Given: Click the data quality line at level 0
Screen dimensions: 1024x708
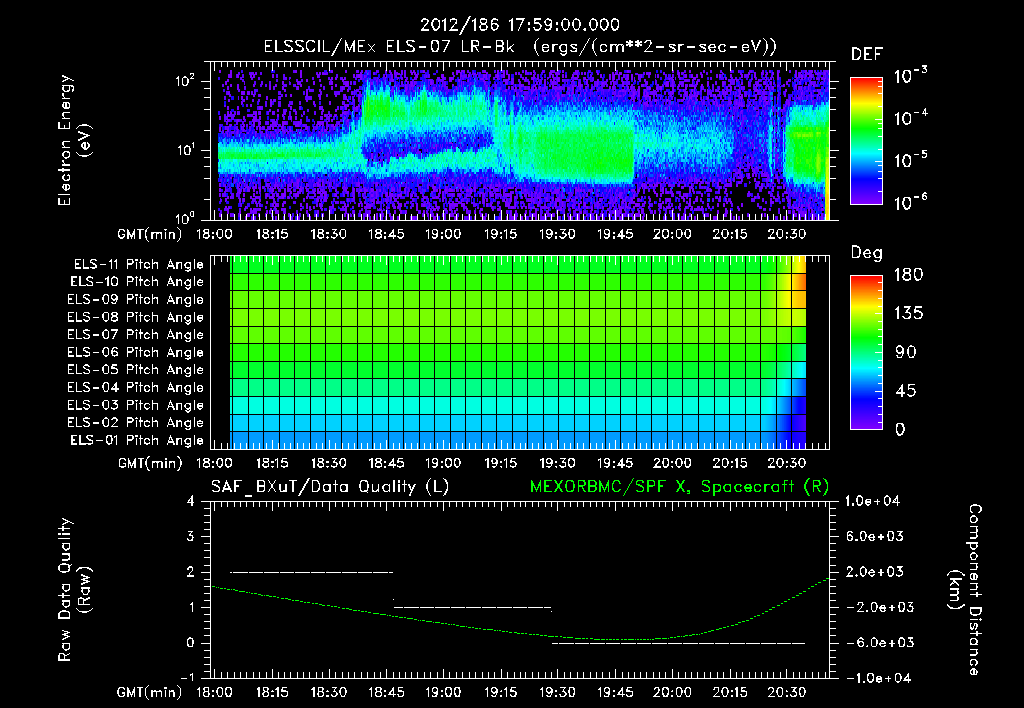Looking at the screenshot, I should pos(679,643).
